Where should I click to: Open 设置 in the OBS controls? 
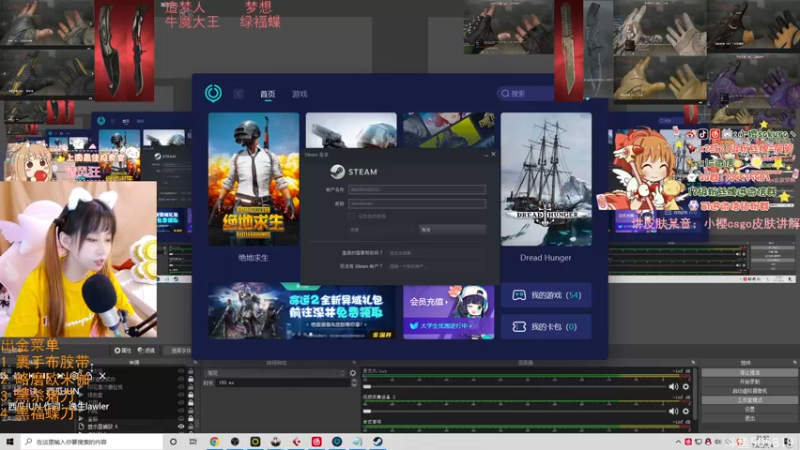click(x=749, y=409)
